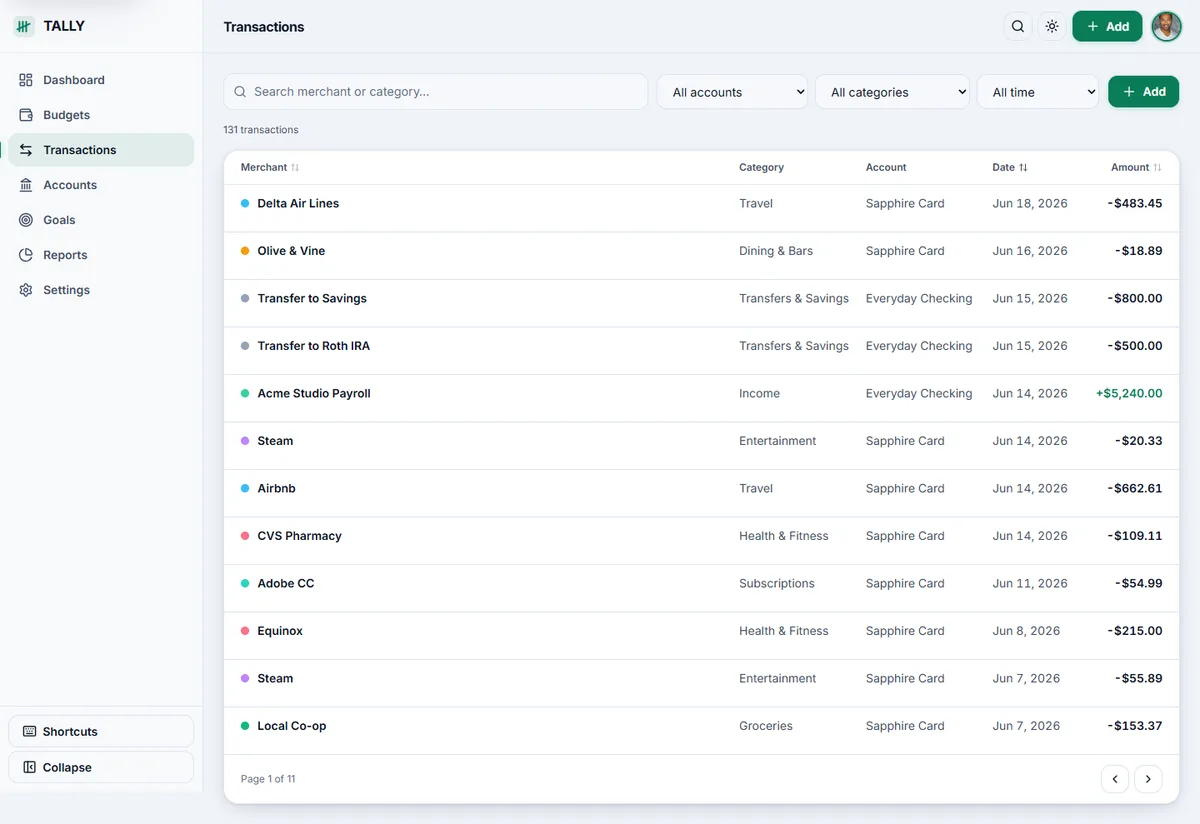This screenshot has height=824, width=1200.
Task: Open the search icon in header
Action: (x=1018, y=27)
